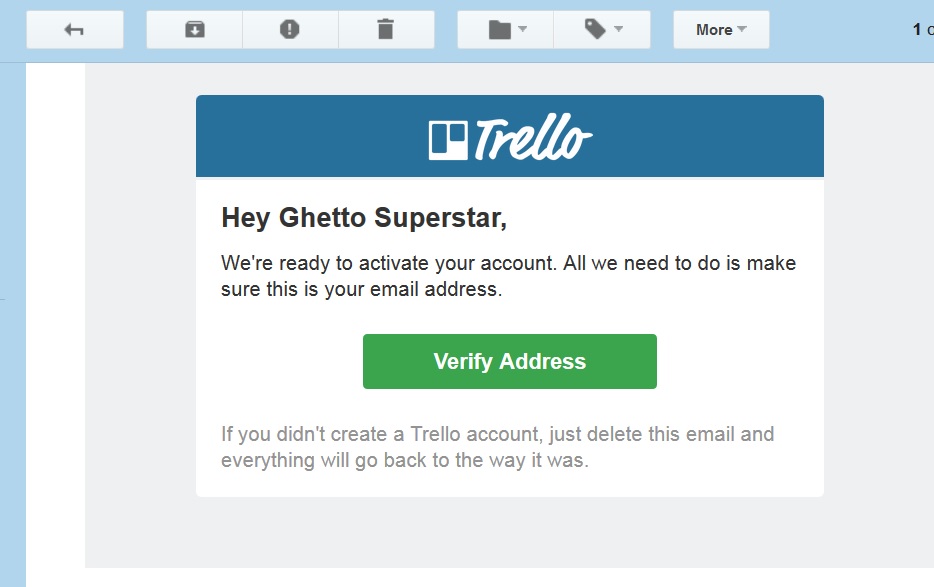Click the "If you didn't create" footer text

(497, 448)
